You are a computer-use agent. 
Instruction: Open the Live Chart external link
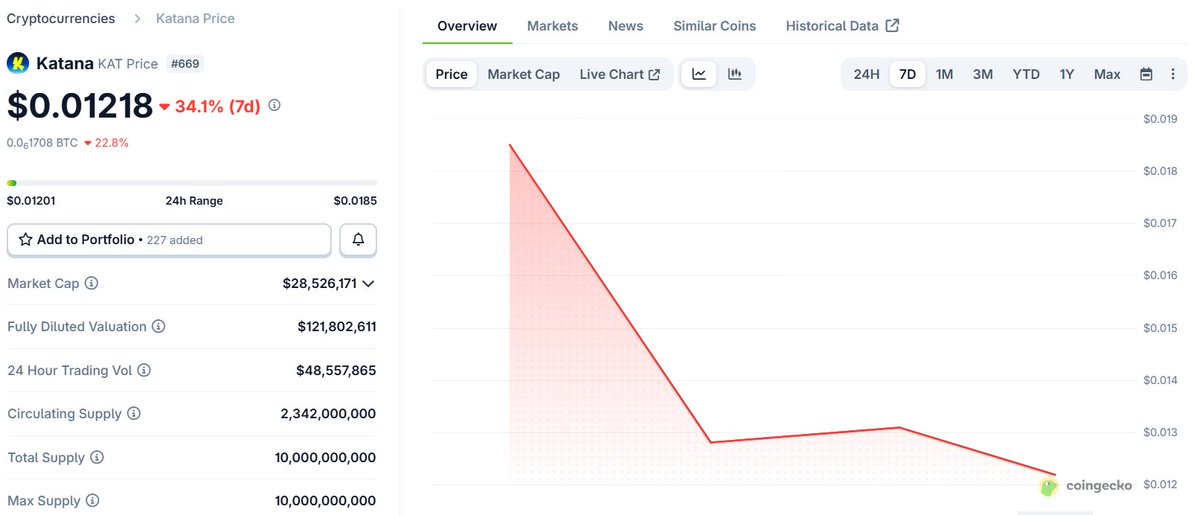coord(620,74)
